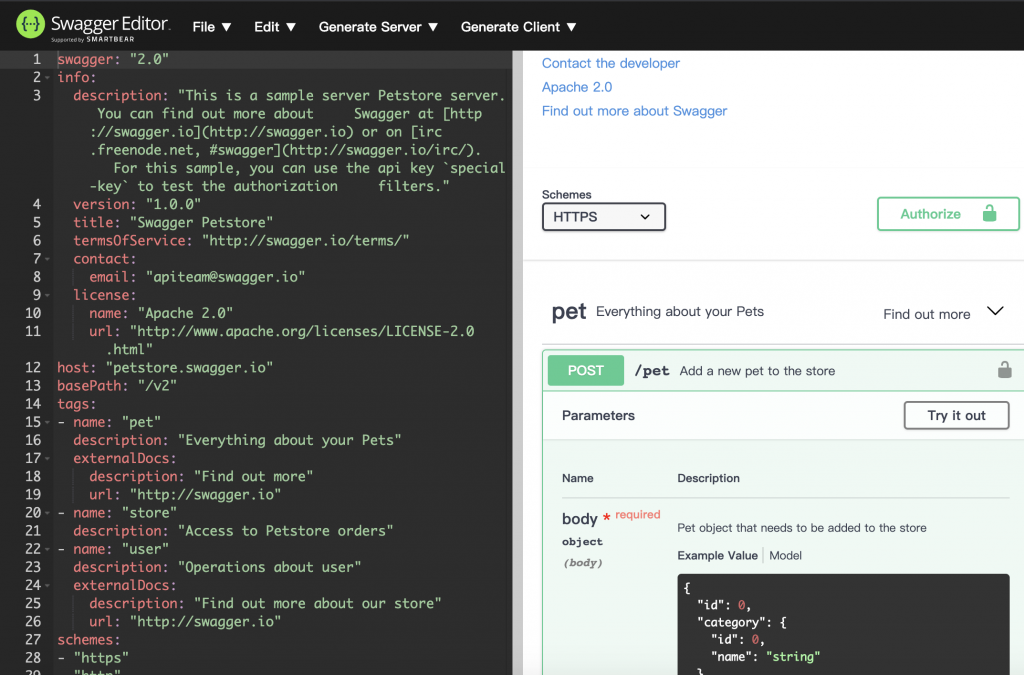
Task: Click description: "Access to Petstore orders" line
Action: 233,531
